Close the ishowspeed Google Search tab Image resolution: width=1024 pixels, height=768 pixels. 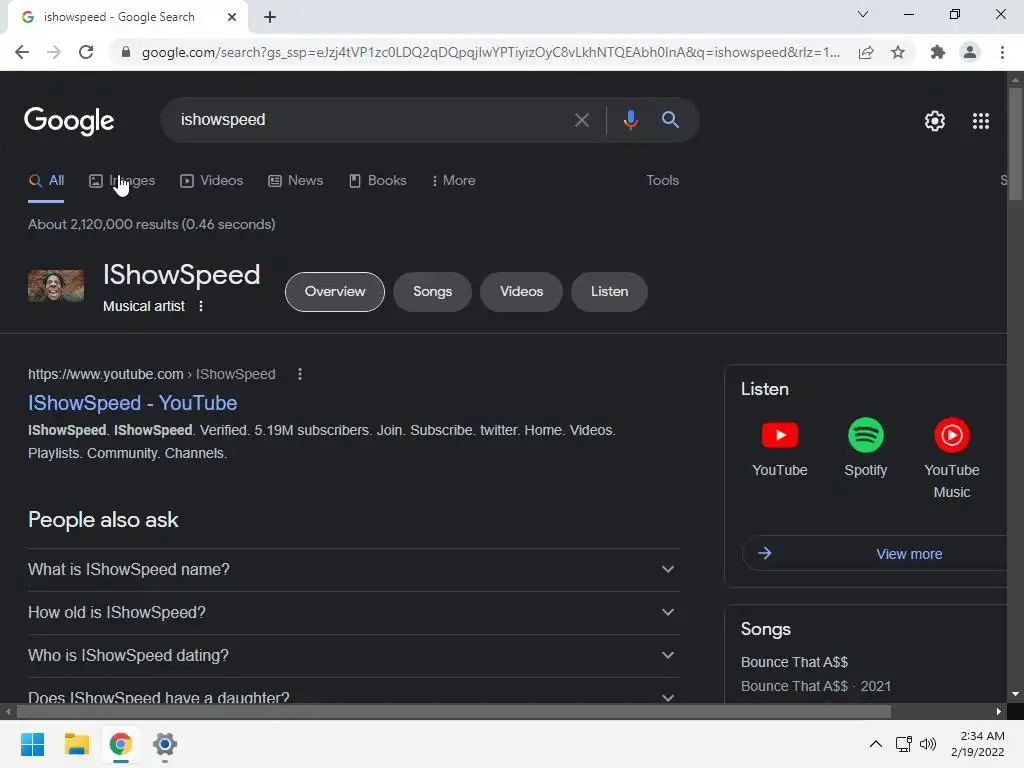click(232, 18)
